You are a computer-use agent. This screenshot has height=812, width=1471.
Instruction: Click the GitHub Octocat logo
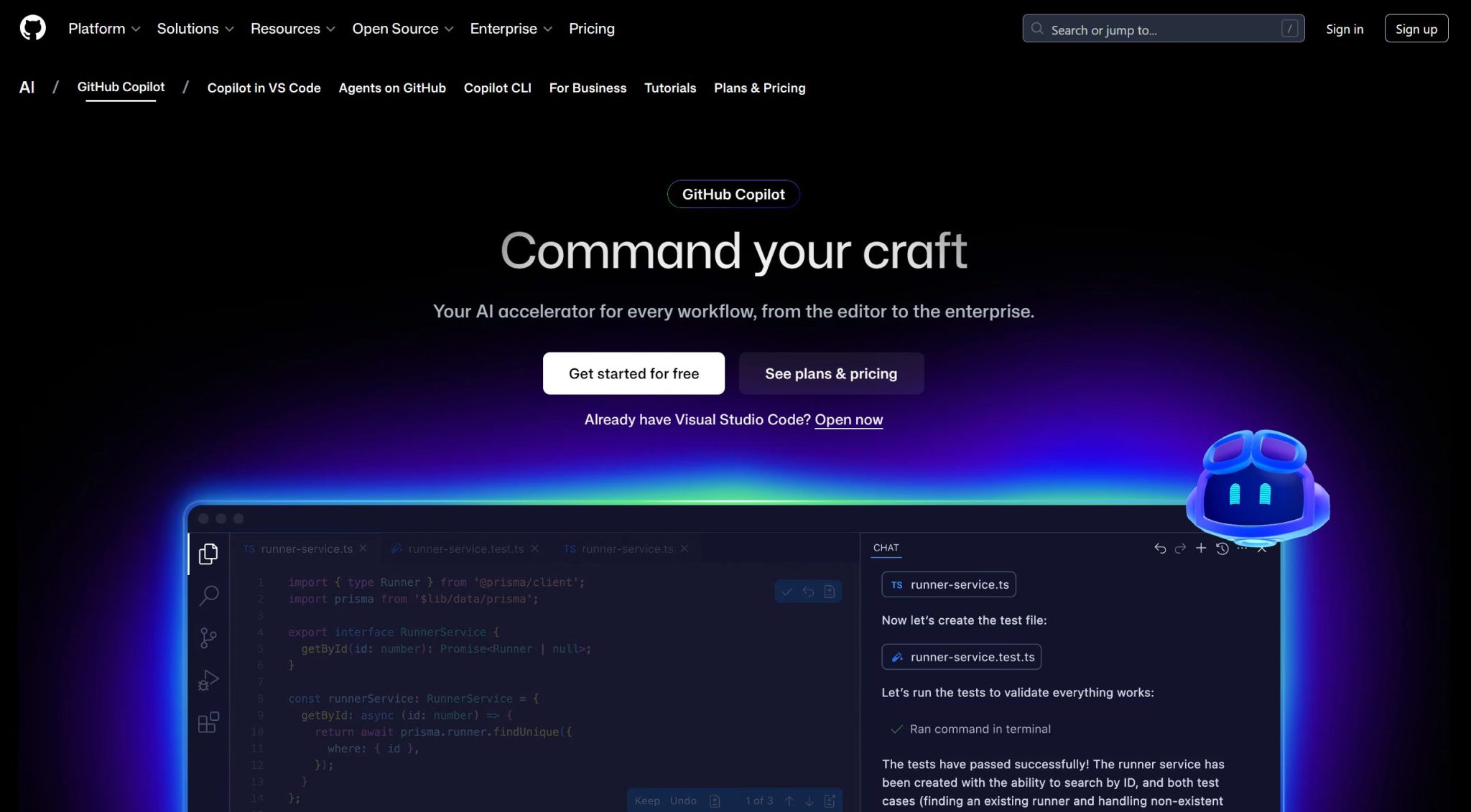(x=32, y=28)
